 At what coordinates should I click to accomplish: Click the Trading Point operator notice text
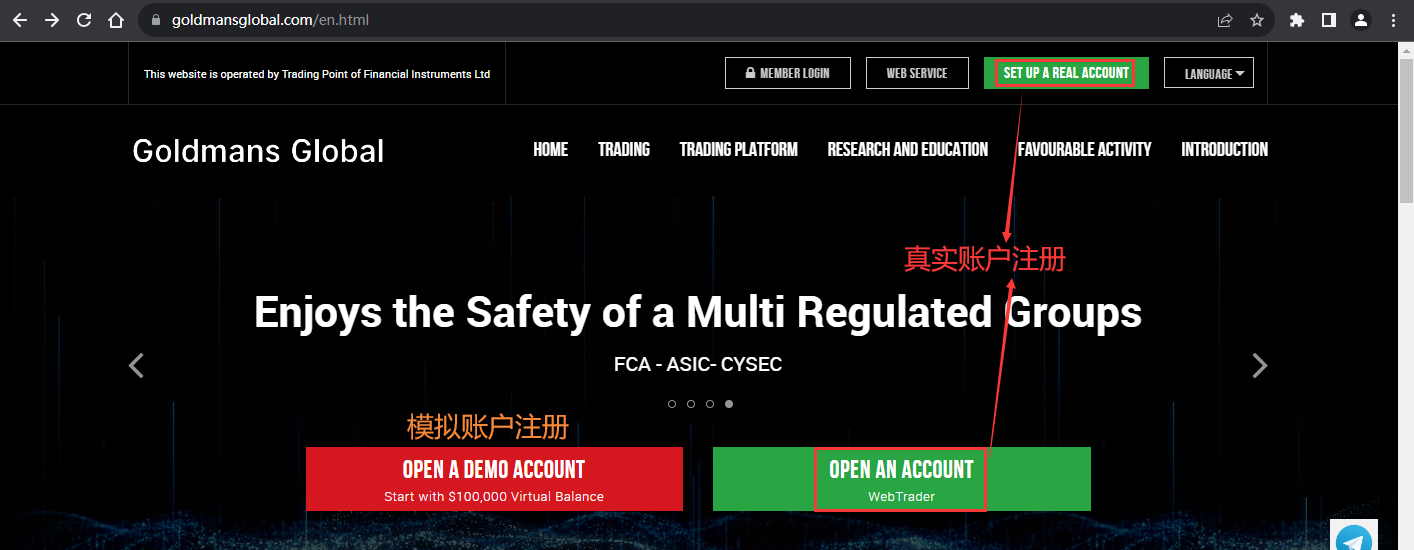[317, 74]
